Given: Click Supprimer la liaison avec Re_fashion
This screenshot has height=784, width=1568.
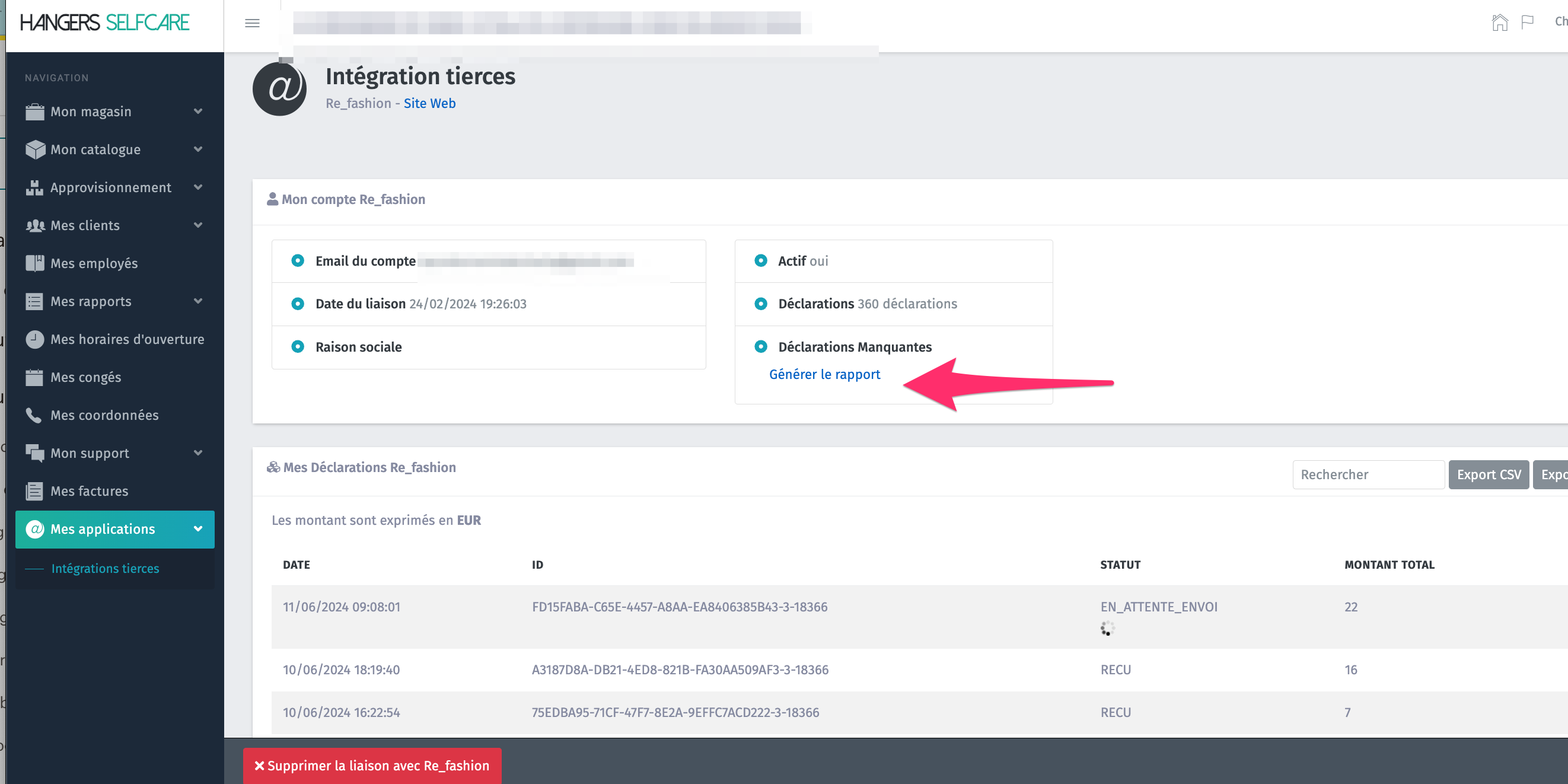Looking at the screenshot, I should pos(372,766).
